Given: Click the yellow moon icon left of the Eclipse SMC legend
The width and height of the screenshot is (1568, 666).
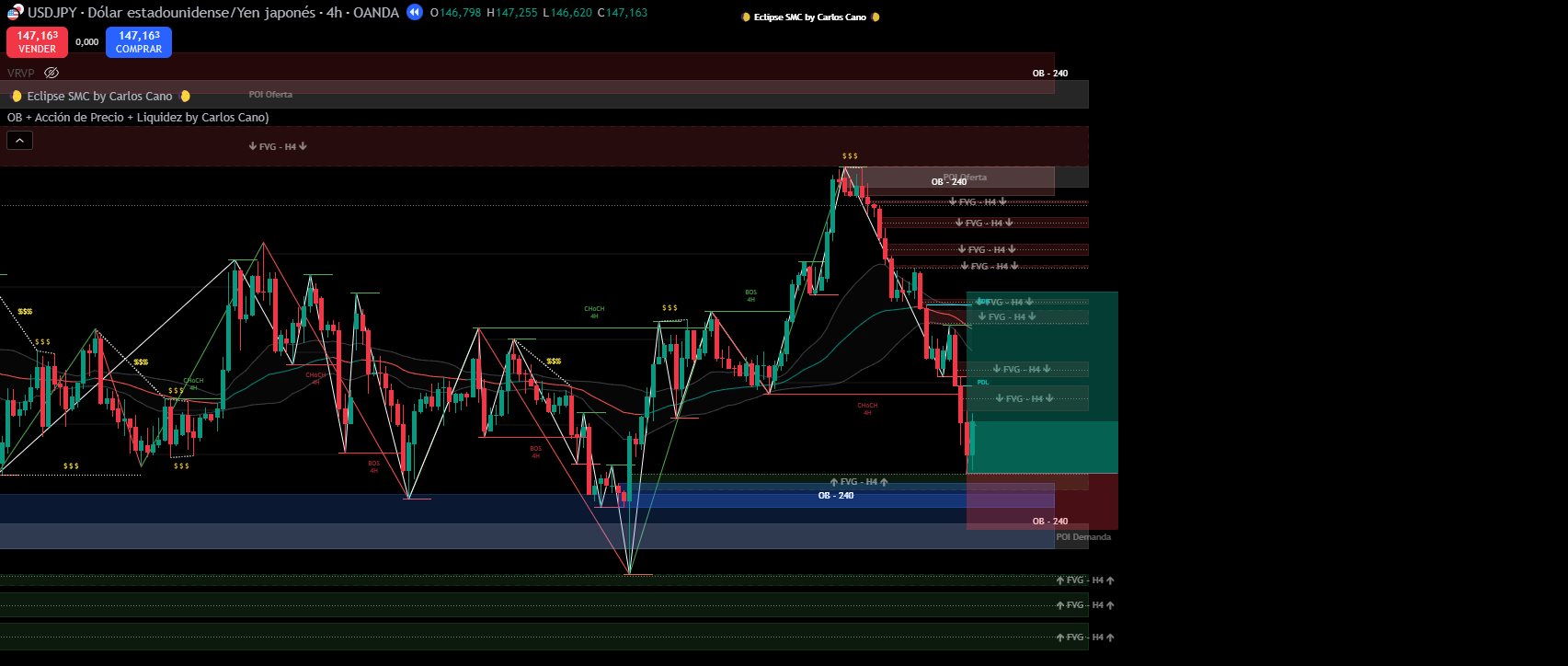Looking at the screenshot, I should pyautogui.click(x=17, y=96).
